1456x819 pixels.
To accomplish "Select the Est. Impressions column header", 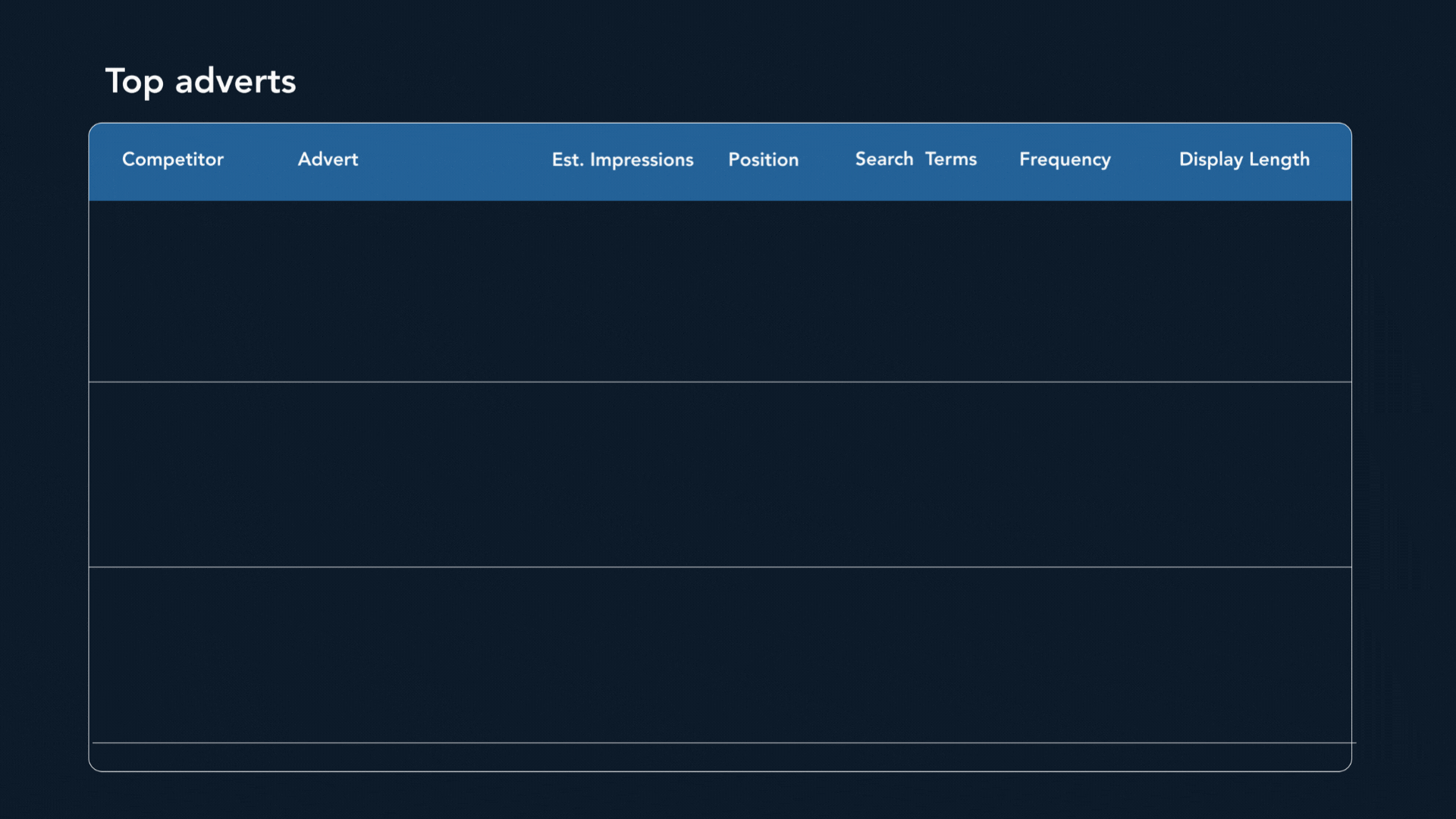I will pos(622,160).
